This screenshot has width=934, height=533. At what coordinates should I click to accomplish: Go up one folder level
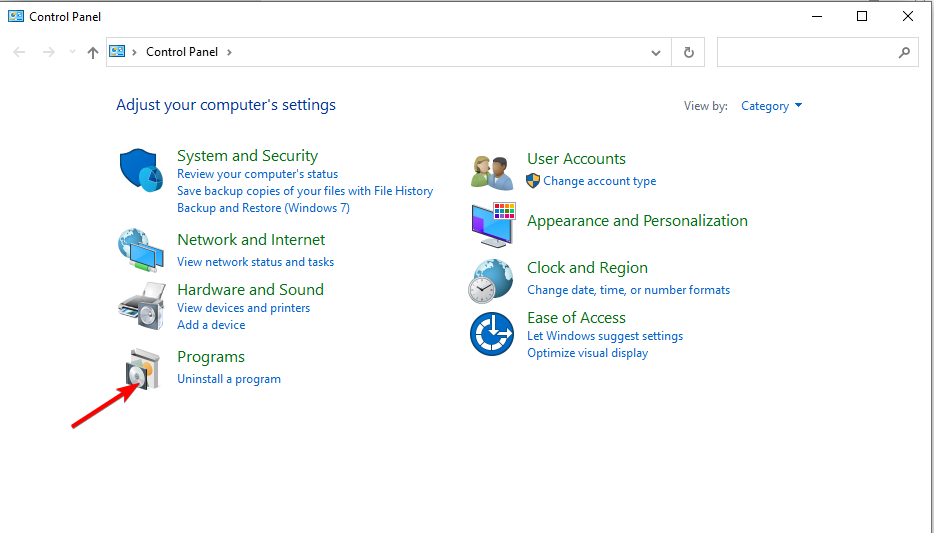pos(92,52)
